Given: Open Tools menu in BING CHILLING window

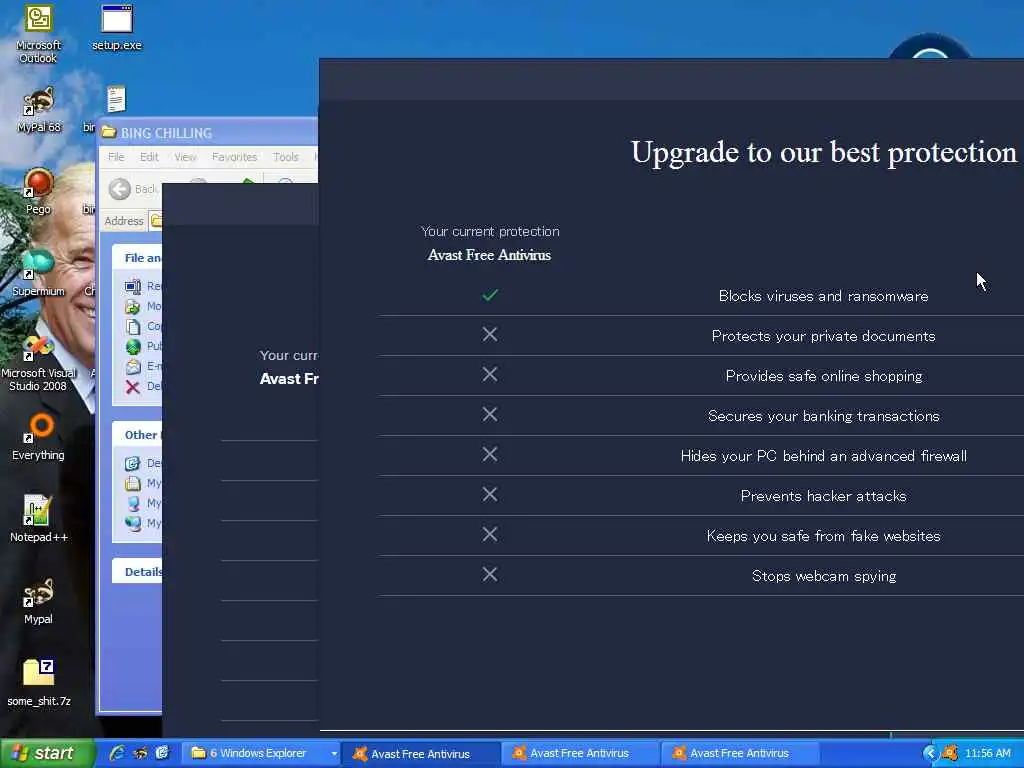Looking at the screenshot, I should pos(285,157).
